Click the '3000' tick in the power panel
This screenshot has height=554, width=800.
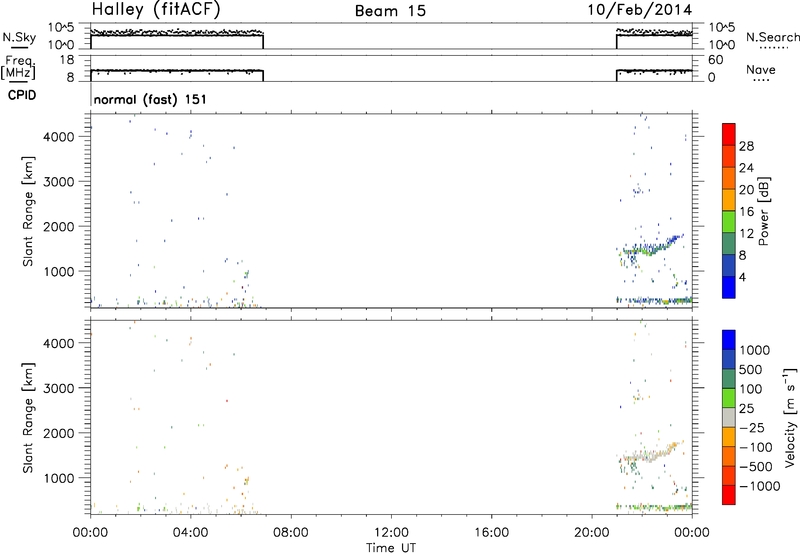(59, 182)
